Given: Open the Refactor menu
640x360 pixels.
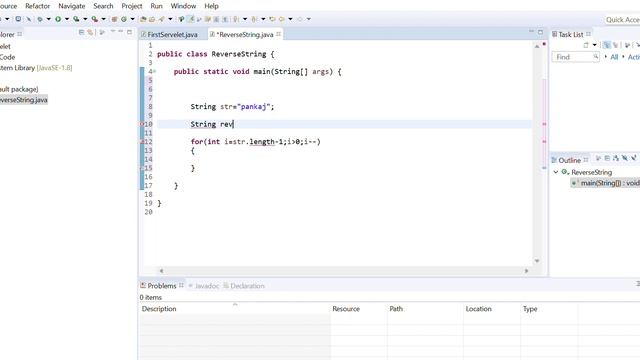Looking at the screenshot, I should pos(38,6).
